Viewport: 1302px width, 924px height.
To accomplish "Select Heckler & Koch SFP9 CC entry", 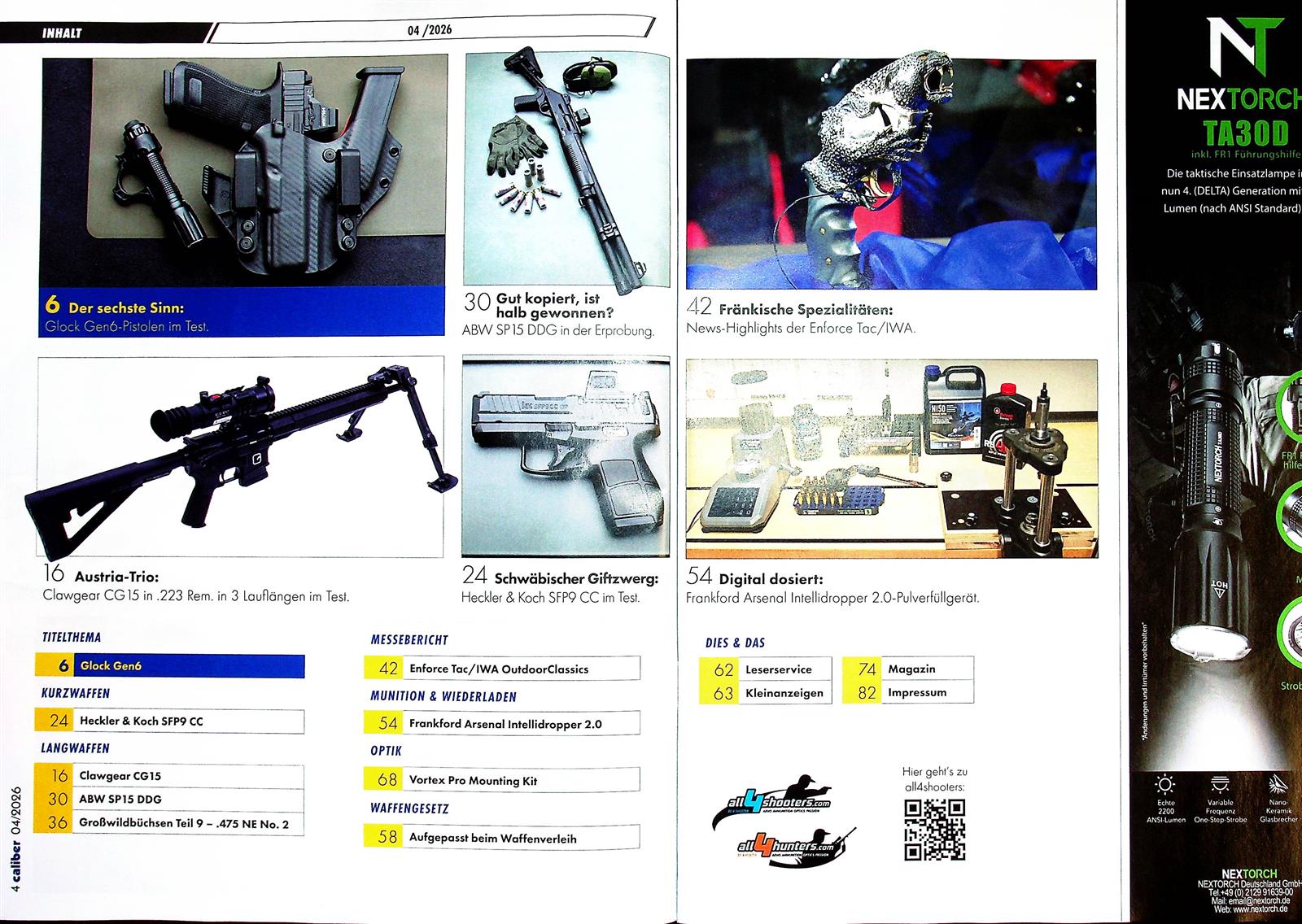I will [170, 721].
